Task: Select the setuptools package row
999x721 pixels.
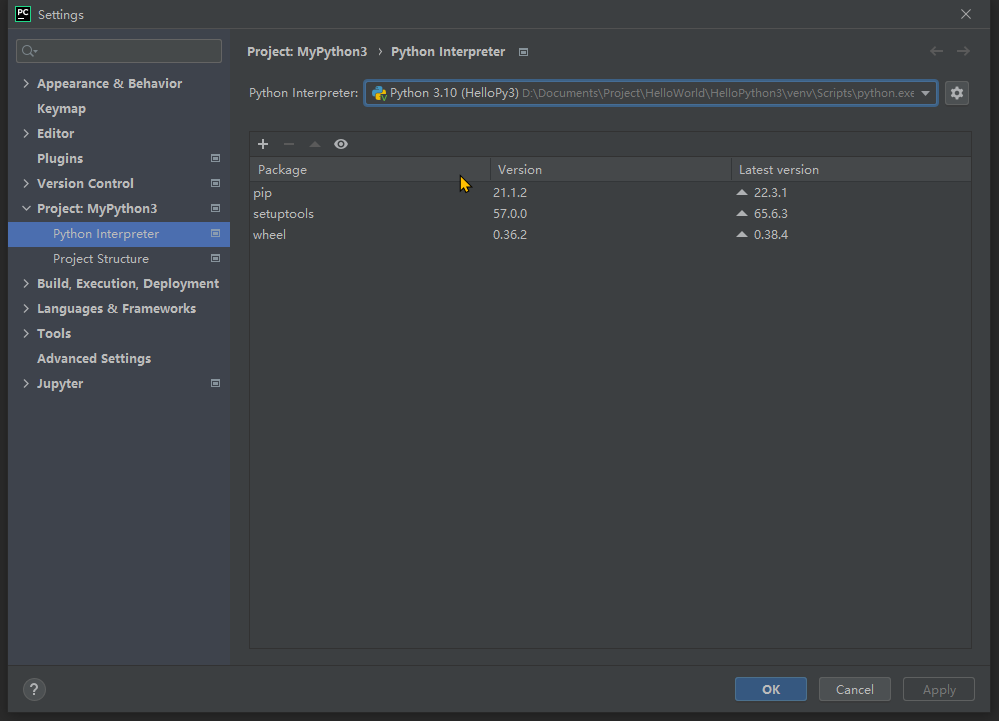Action: [284, 214]
